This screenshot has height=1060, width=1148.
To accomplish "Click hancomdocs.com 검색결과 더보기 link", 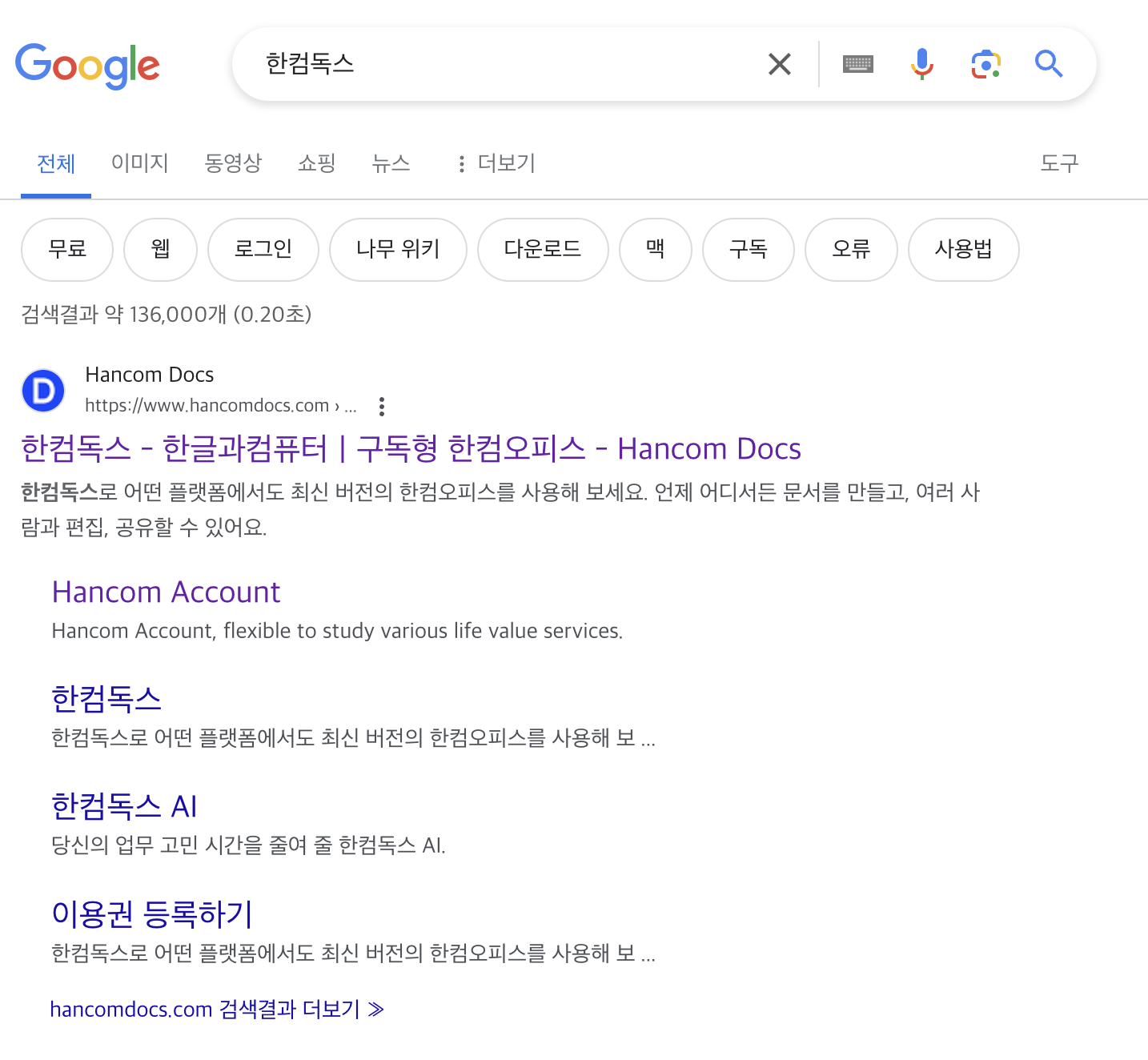I will pos(217,1009).
